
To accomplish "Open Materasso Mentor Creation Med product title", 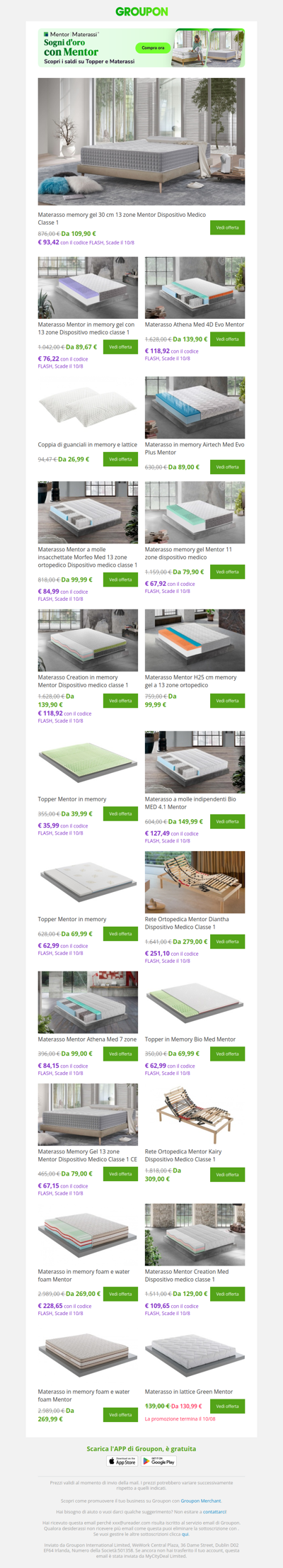I will 187,1275.
